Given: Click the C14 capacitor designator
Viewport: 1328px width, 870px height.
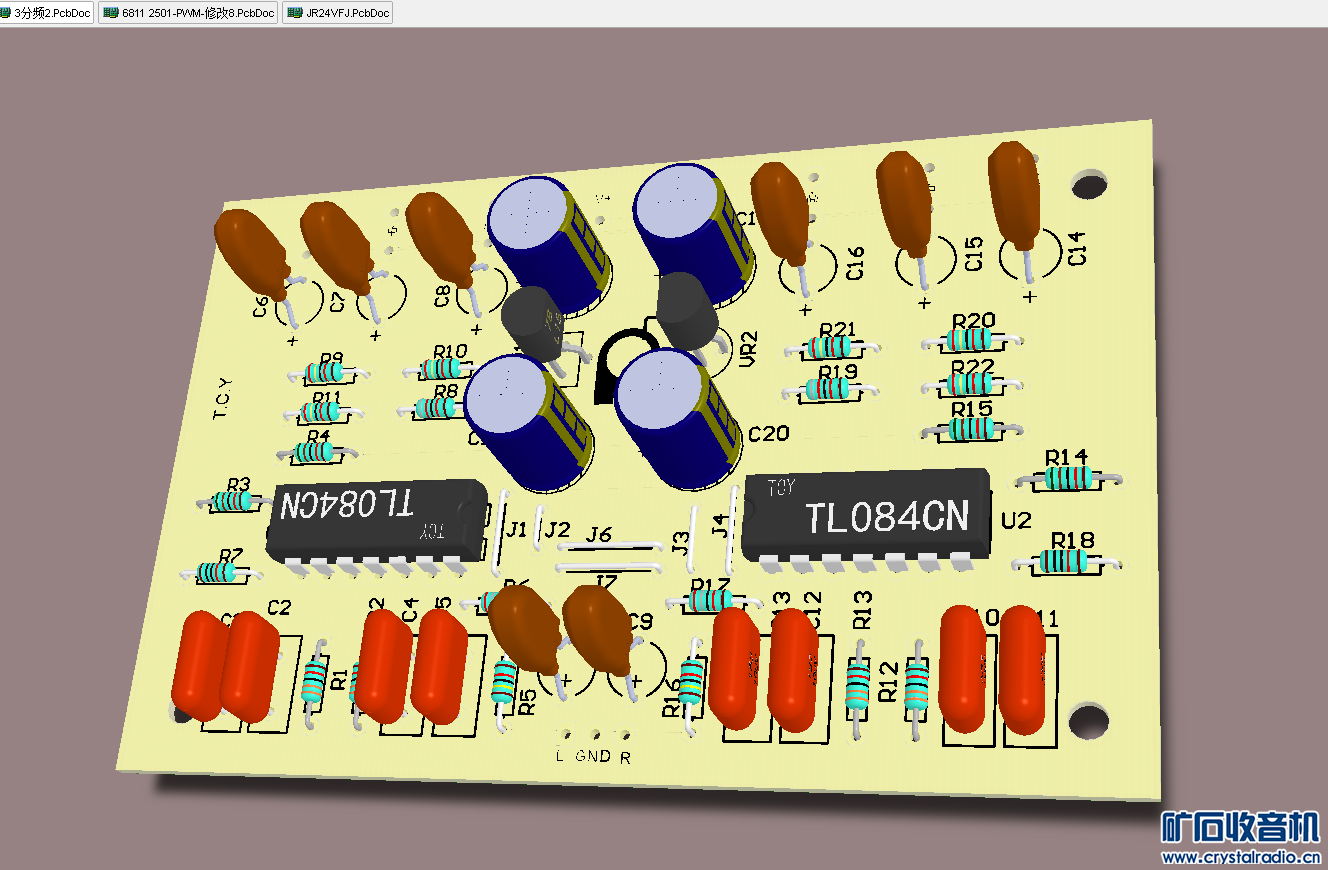Looking at the screenshot, I should point(1076,248).
